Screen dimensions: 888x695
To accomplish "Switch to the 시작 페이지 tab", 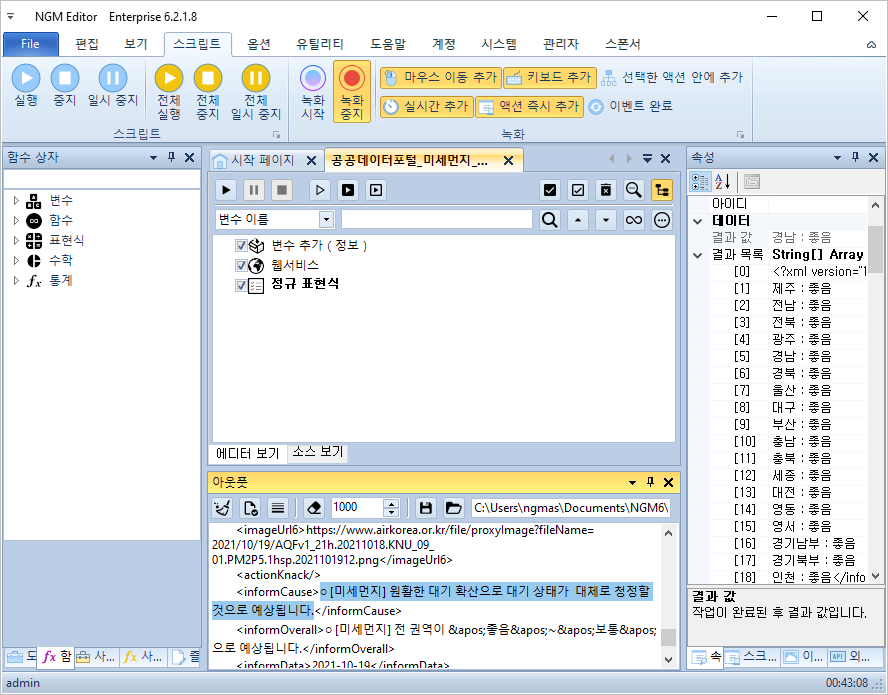I will coord(262,160).
